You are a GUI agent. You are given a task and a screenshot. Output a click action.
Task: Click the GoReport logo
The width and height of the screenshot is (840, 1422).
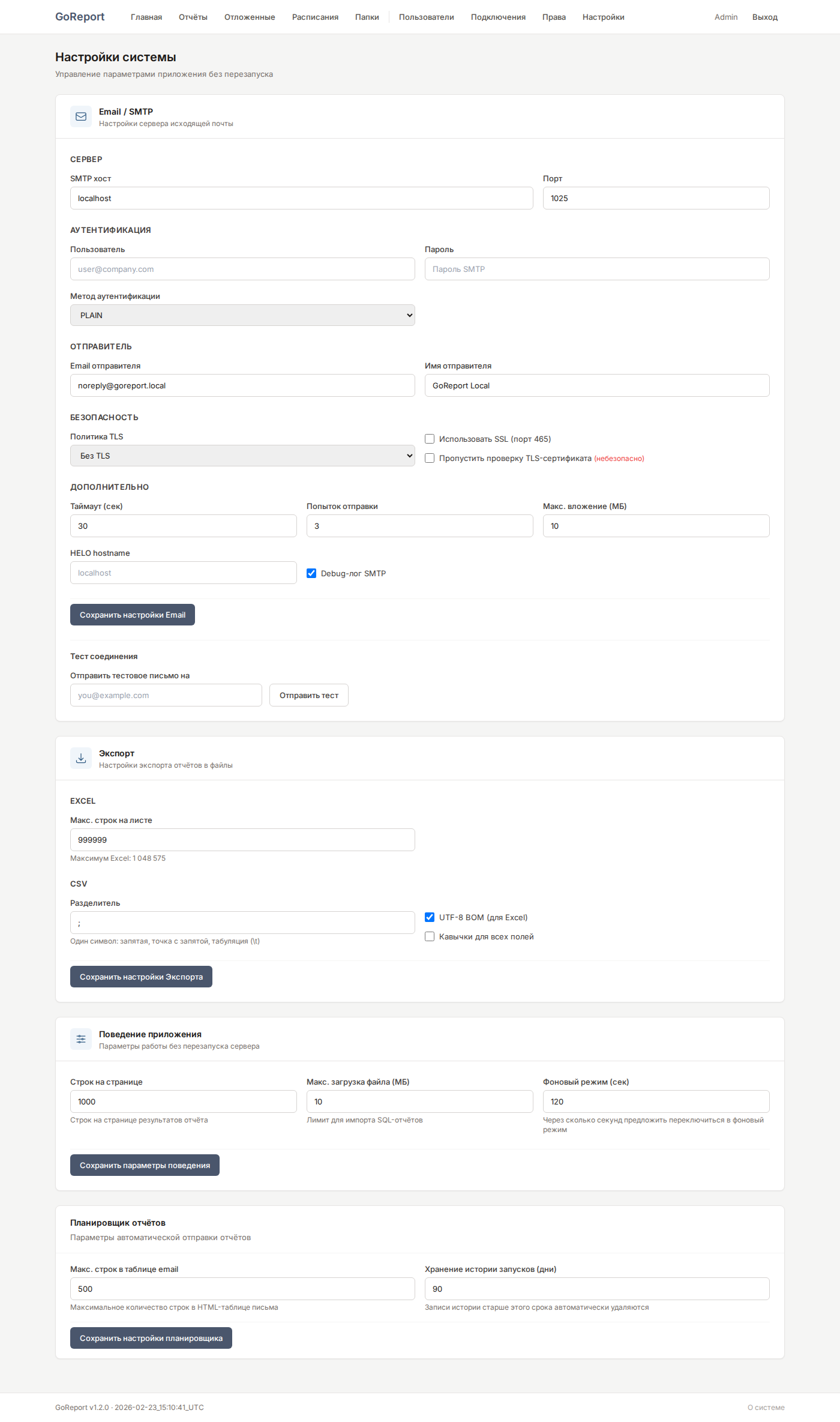click(x=80, y=17)
